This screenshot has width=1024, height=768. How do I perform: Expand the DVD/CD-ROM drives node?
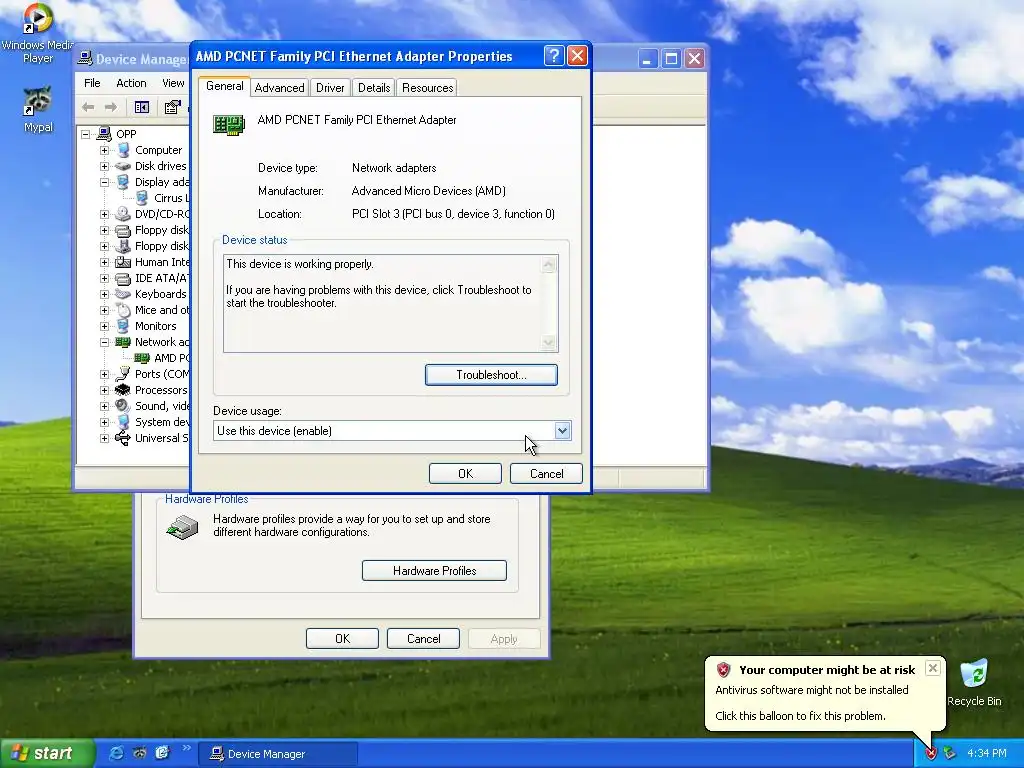(104, 214)
